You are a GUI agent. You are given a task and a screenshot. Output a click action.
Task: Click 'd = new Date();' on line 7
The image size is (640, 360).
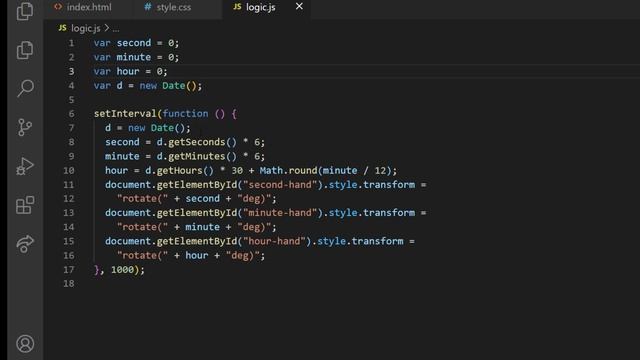pyautogui.click(x=148, y=128)
